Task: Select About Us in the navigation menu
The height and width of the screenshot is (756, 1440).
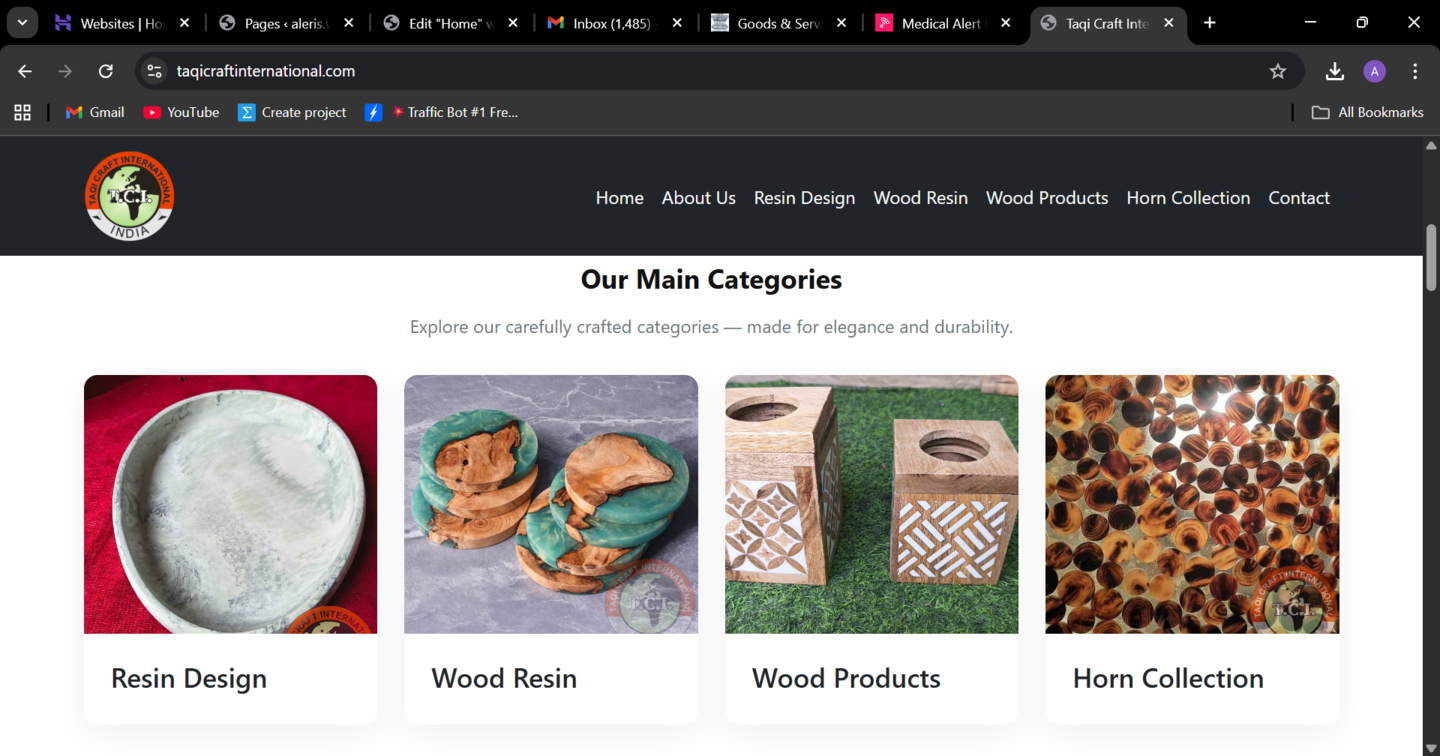Action: click(698, 198)
